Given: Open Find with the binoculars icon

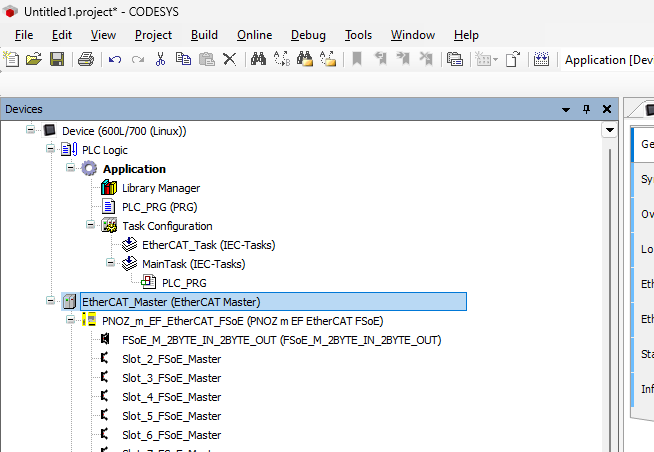Looking at the screenshot, I should pyautogui.click(x=259, y=59).
